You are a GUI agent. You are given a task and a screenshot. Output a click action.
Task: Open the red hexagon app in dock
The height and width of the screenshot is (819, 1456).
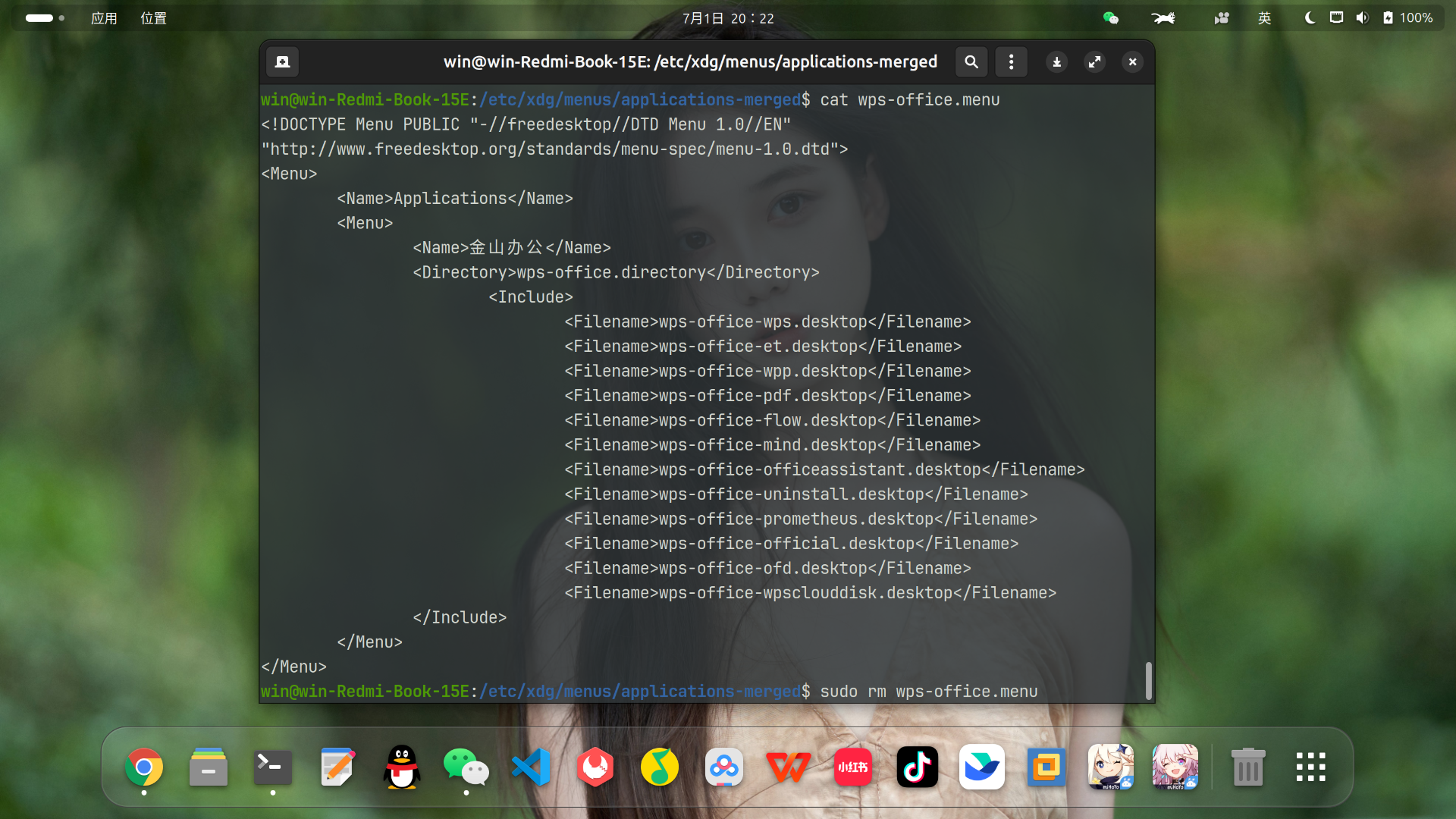click(595, 767)
